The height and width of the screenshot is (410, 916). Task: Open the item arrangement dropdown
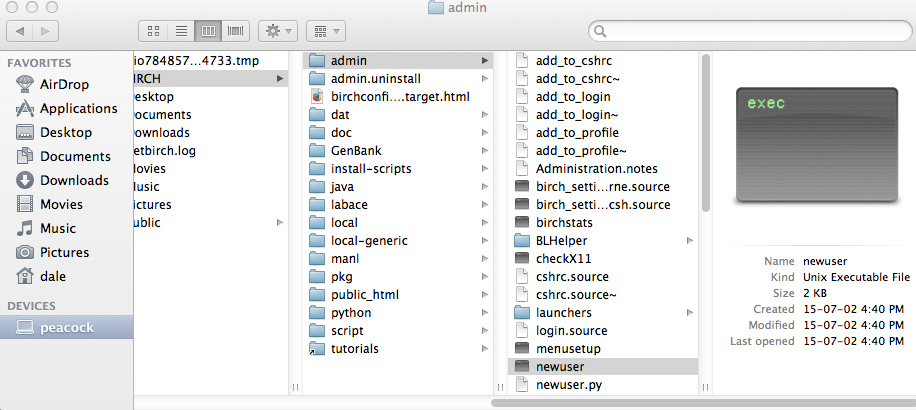[327, 31]
